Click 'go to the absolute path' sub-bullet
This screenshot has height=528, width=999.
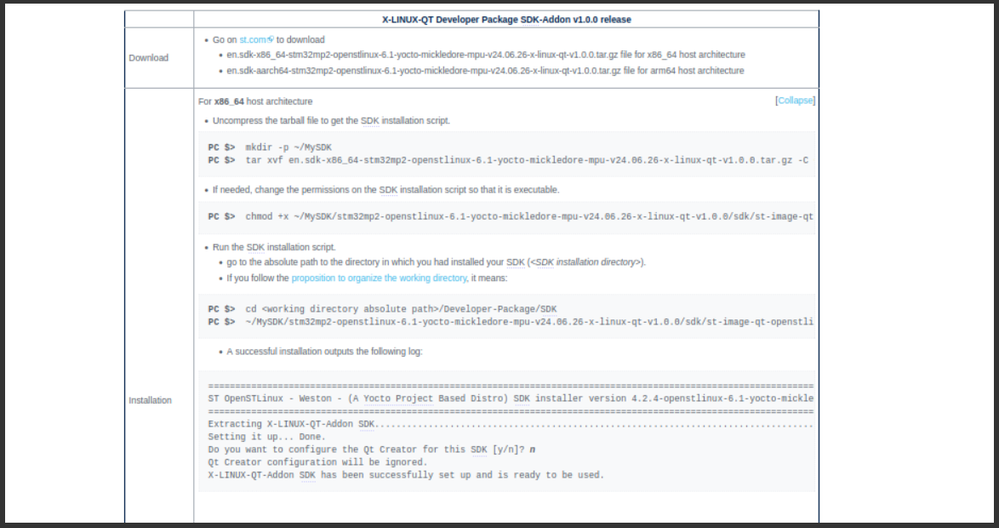click(436, 262)
